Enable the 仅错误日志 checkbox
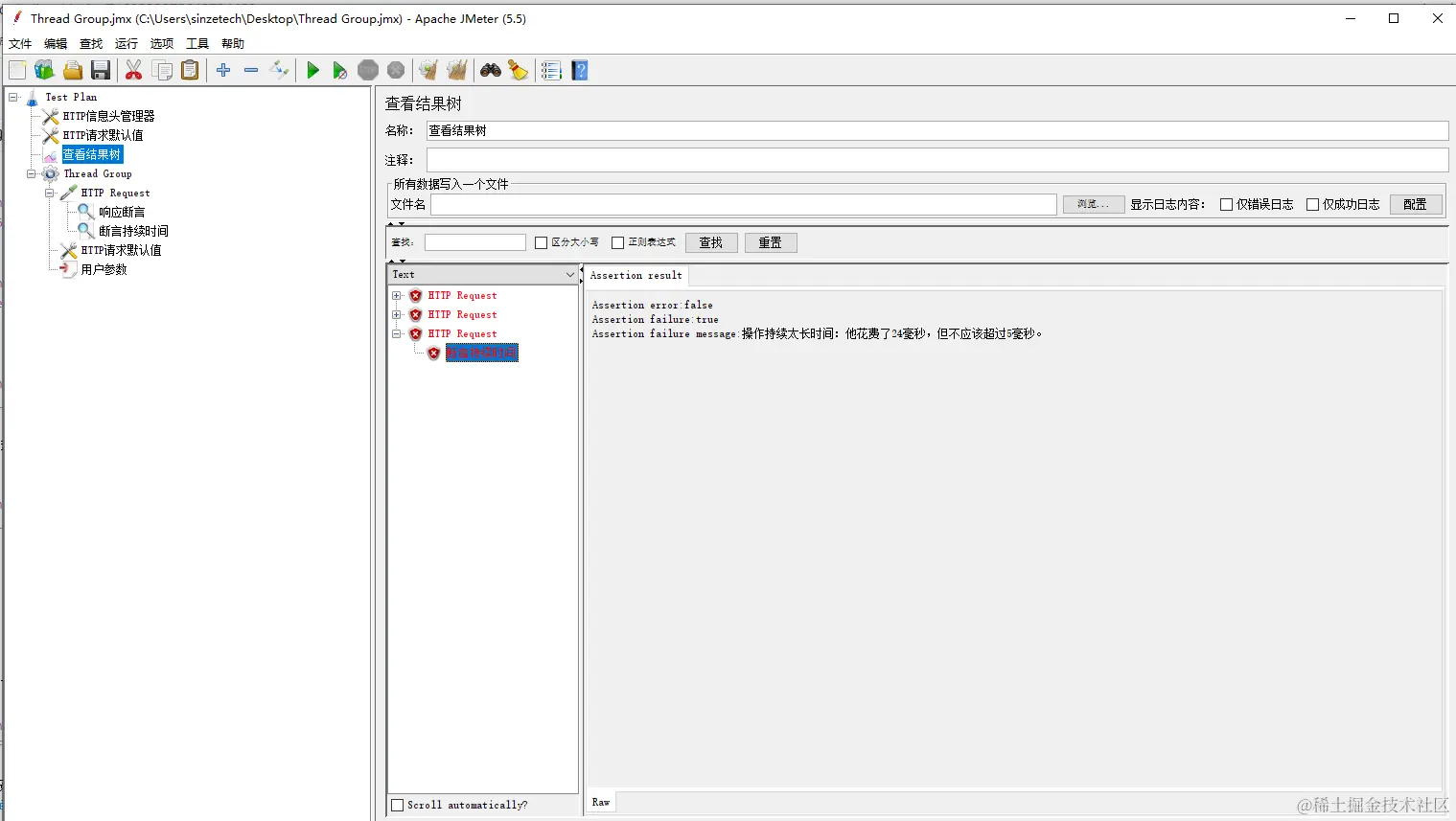The width and height of the screenshot is (1456, 821). coord(1226,204)
